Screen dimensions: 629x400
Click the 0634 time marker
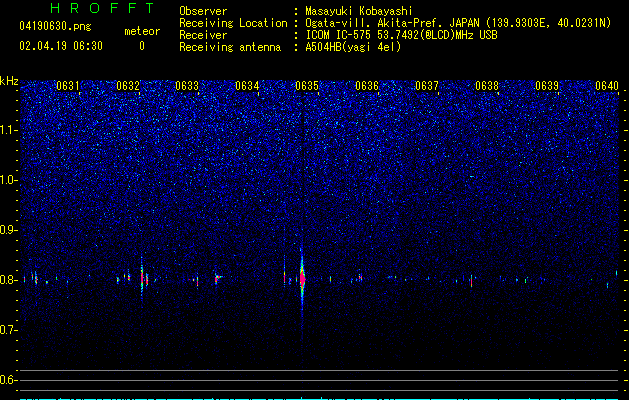247,86
